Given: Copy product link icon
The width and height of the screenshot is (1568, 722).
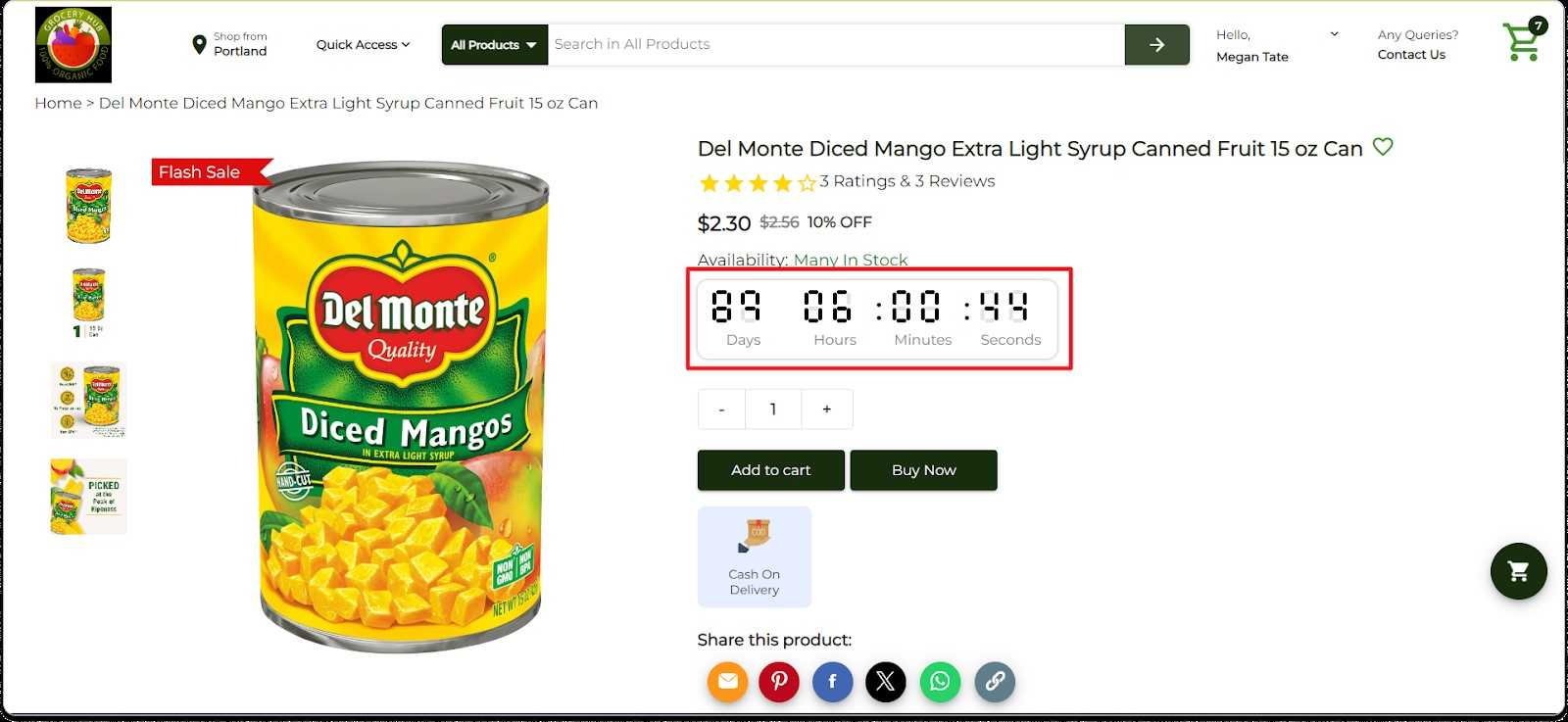Looking at the screenshot, I should [994, 682].
